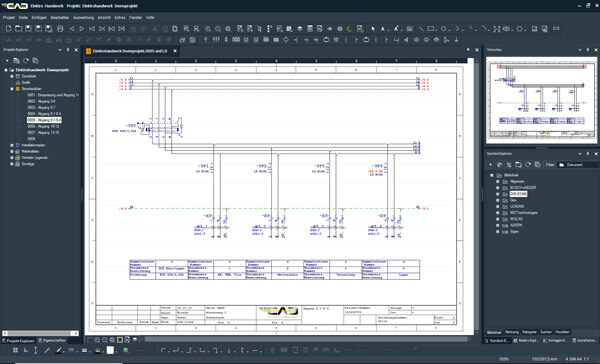Click the text tool letter A icon

383,29
